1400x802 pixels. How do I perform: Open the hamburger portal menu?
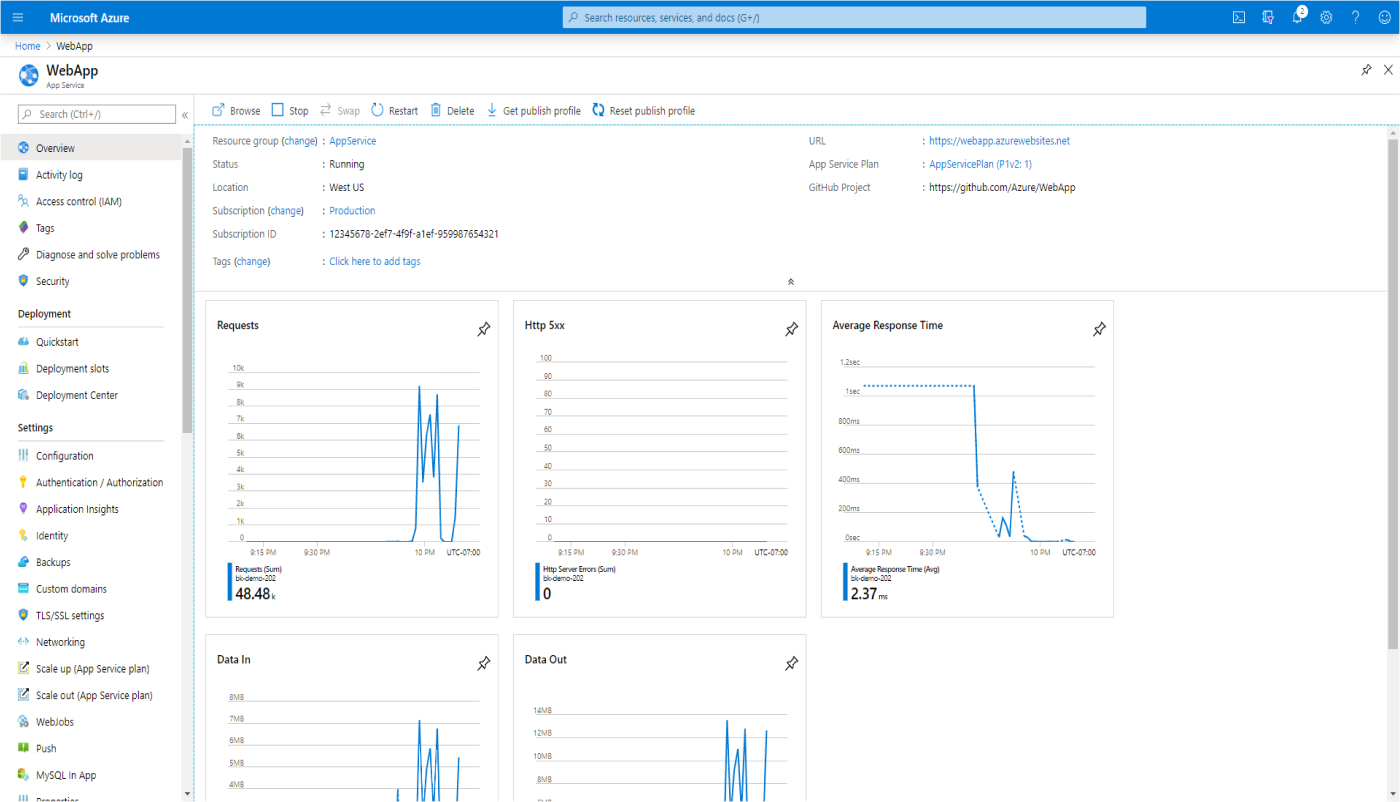[17, 17]
